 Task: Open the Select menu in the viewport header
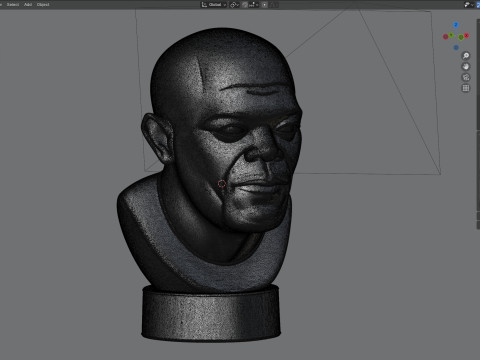coord(13,5)
